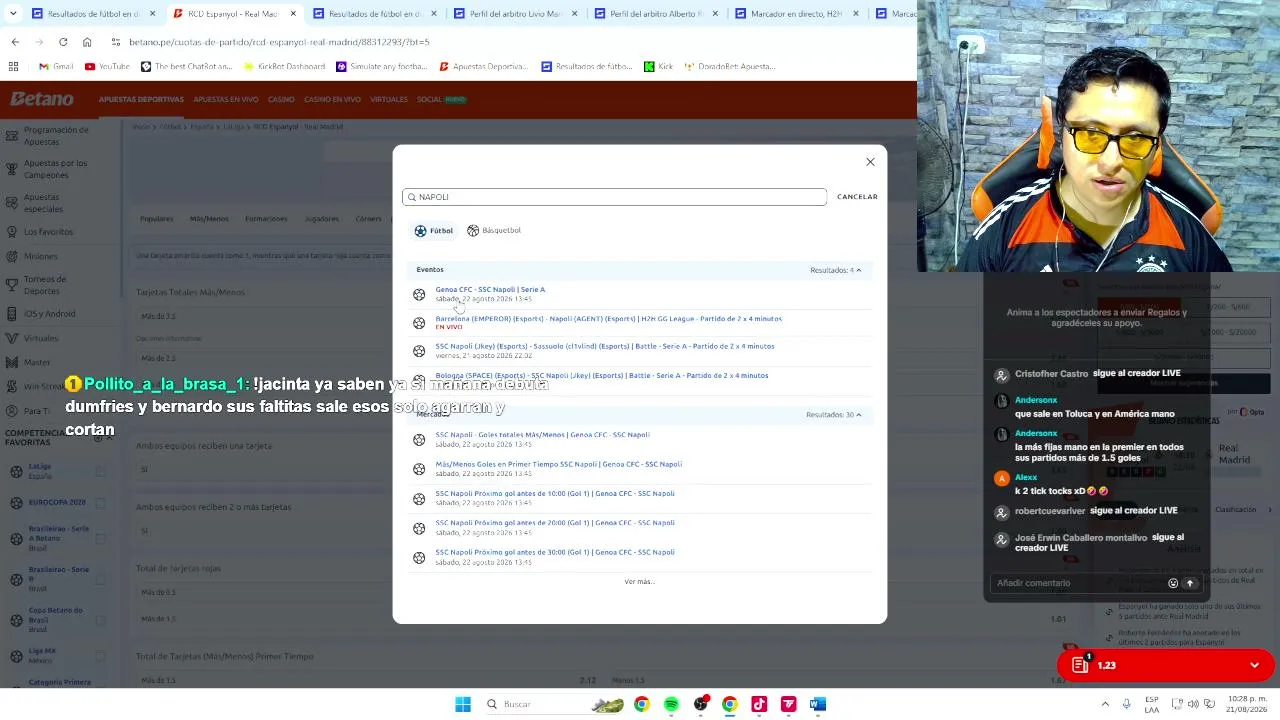1280x720 pixels.
Task: Open the Windows Start menu
Action: point(463,704)
